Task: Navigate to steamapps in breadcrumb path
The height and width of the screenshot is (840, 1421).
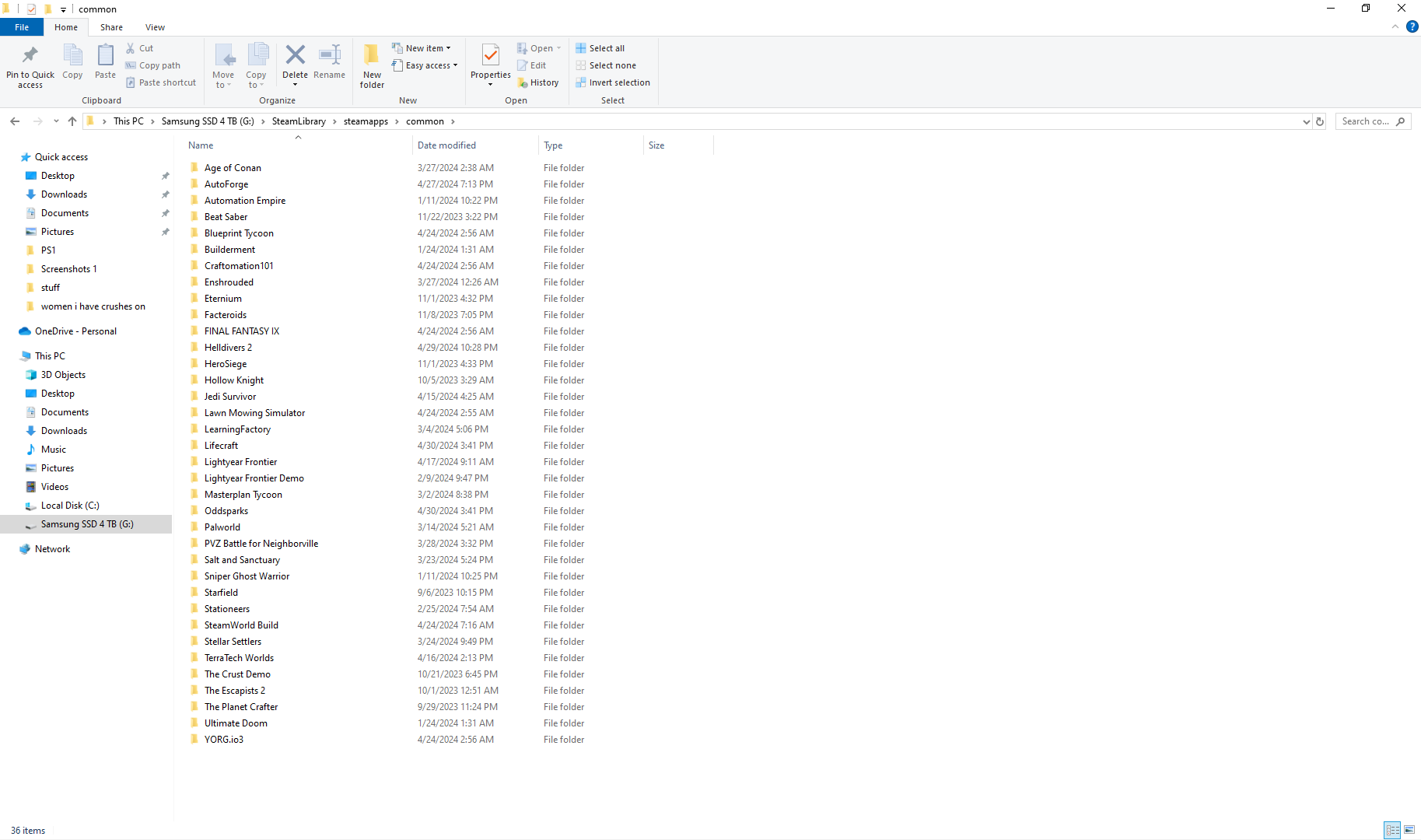Action: point(366,121)
